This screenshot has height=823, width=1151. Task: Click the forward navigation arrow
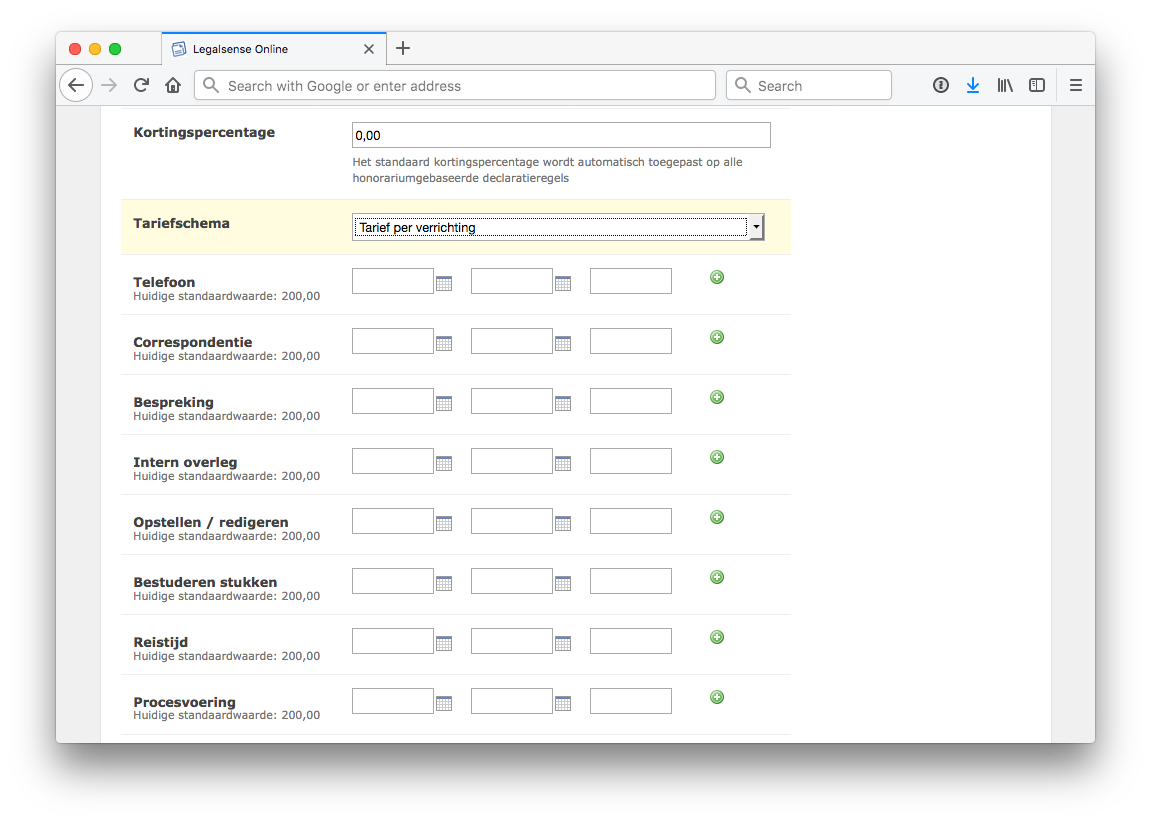[109, 85]
